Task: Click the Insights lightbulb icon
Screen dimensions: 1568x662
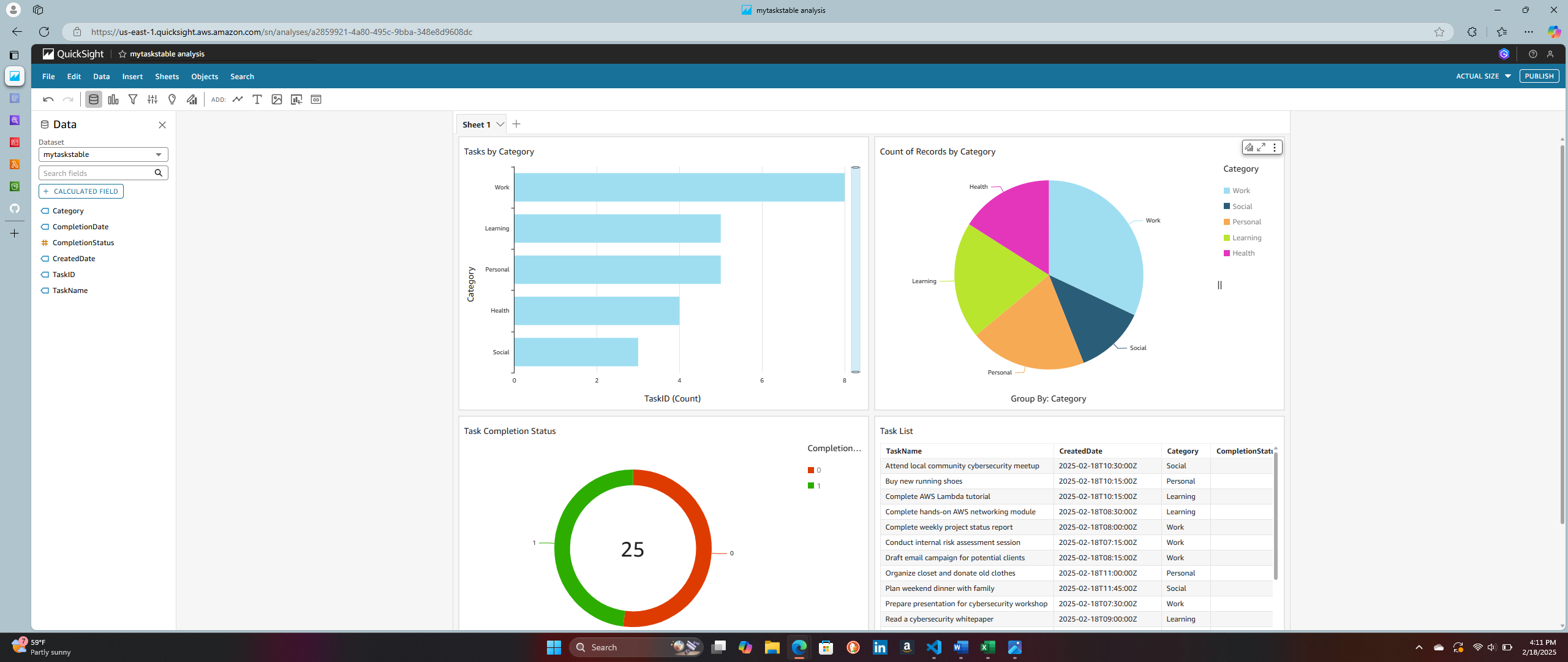Action: click(172, 99)
